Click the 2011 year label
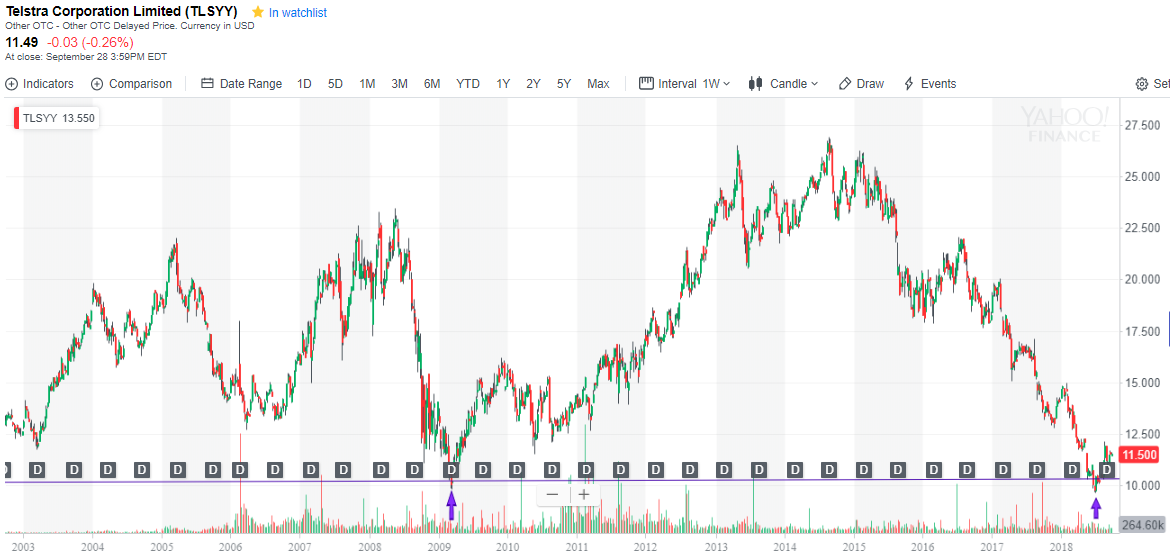1170x560 pixels. [577, 547]
